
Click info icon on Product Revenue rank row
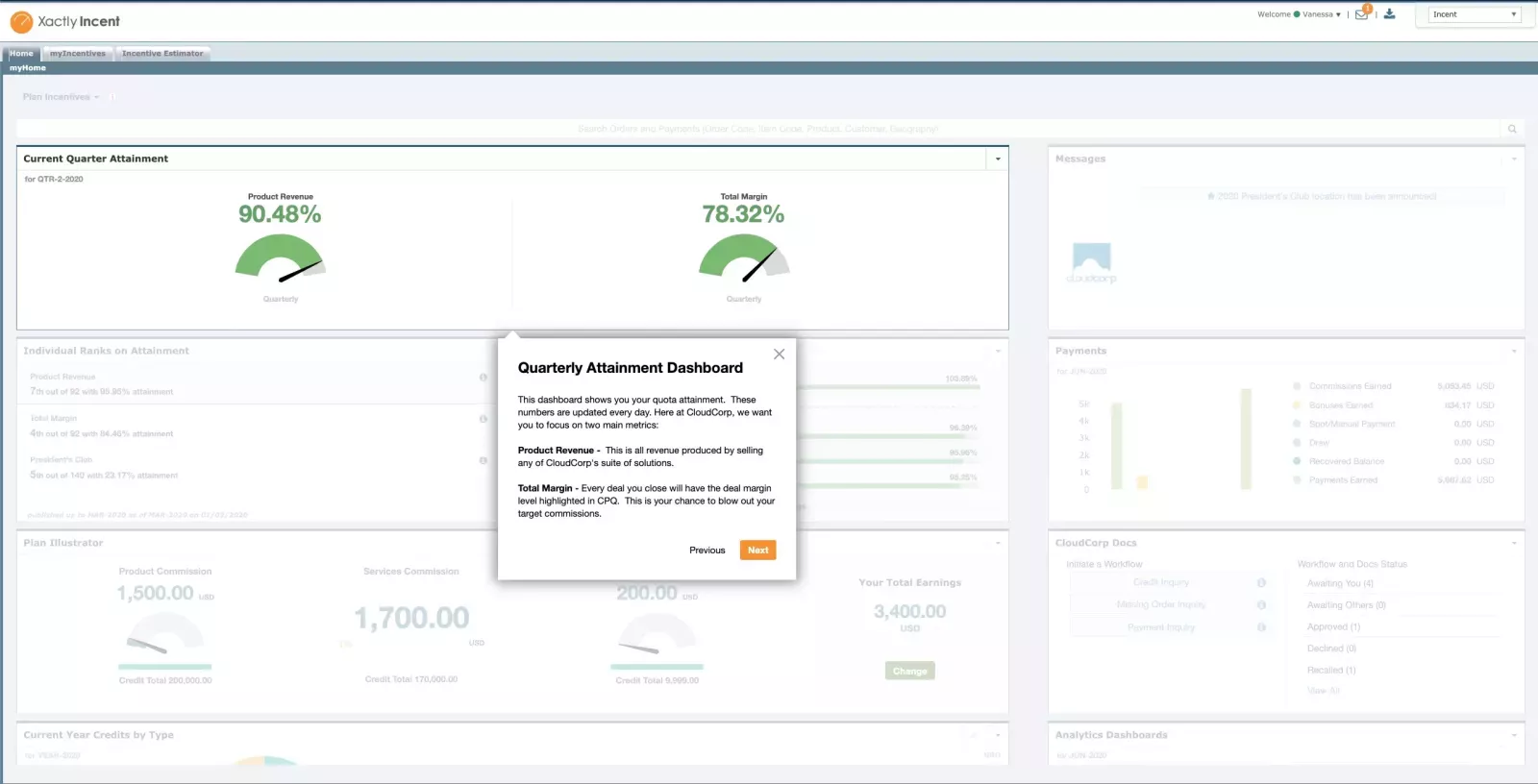point(484,377)
